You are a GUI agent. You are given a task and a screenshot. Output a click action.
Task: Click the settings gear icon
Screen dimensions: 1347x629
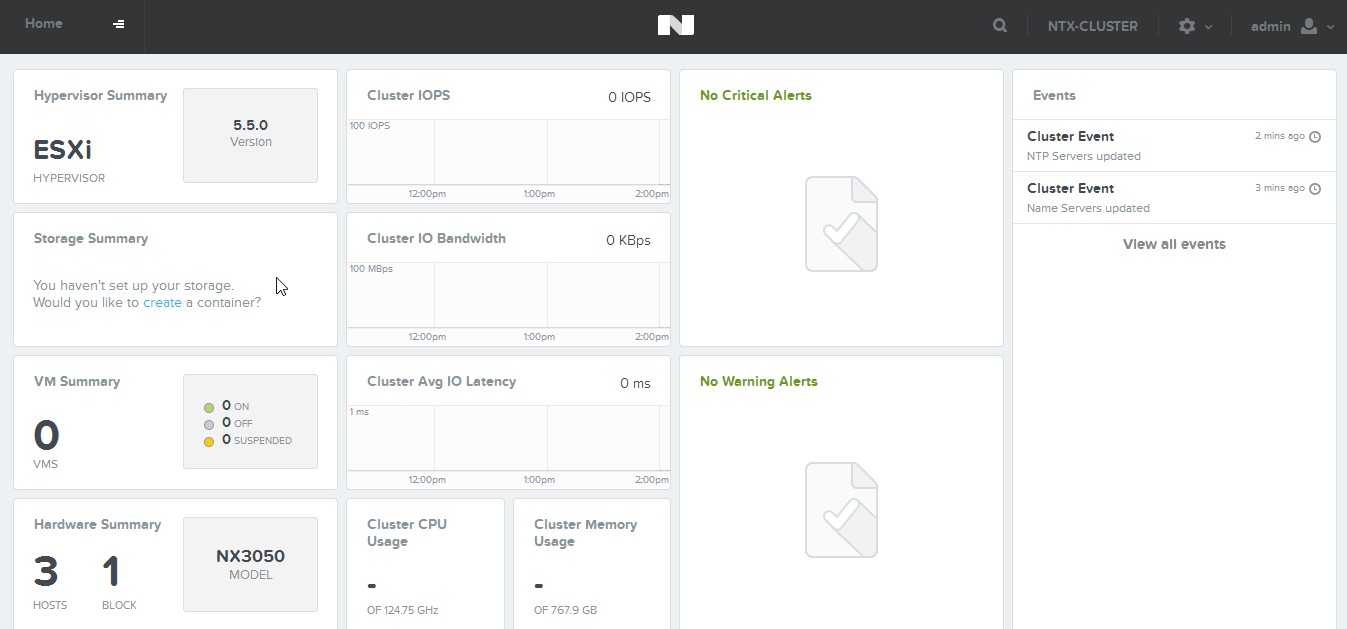pos(1187,26)
